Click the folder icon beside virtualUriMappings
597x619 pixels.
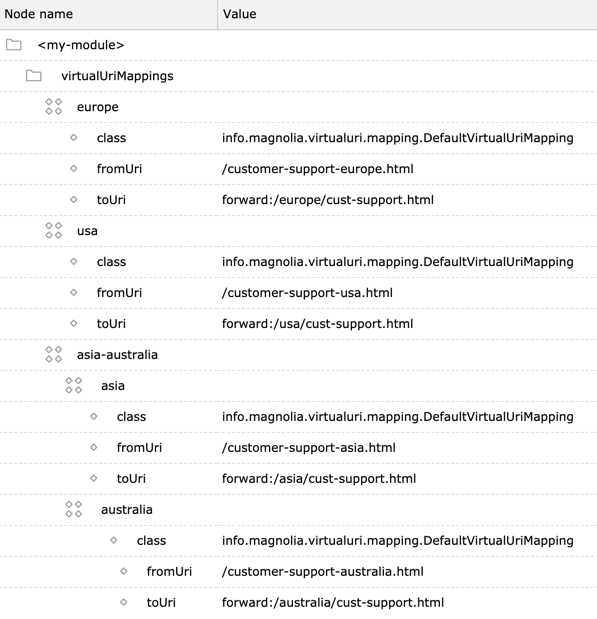[x=34, y=75]
